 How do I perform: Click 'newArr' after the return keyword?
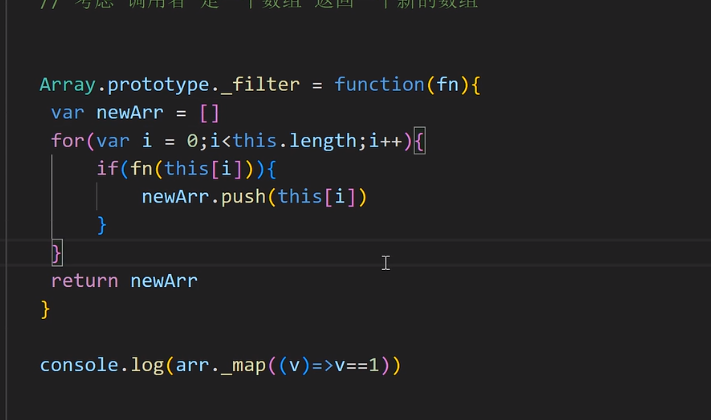click(164, 281)
